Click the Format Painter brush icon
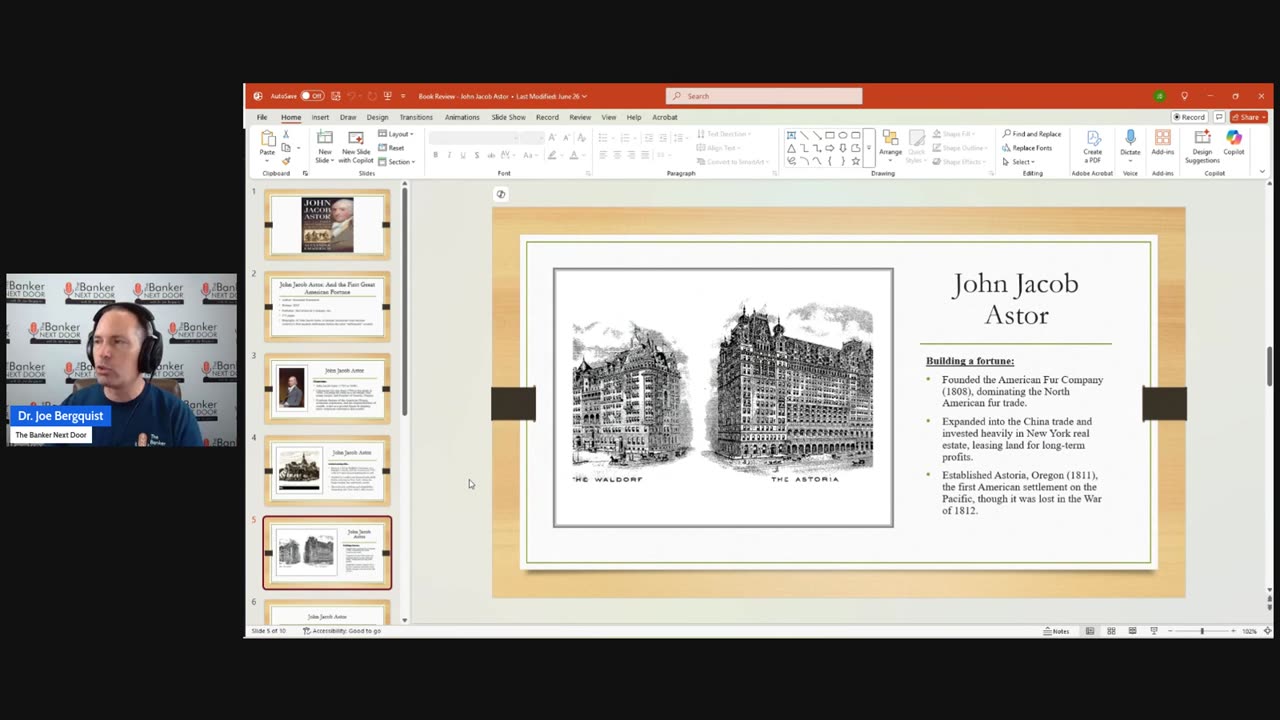1280x720 pixels. pos(286,161)
